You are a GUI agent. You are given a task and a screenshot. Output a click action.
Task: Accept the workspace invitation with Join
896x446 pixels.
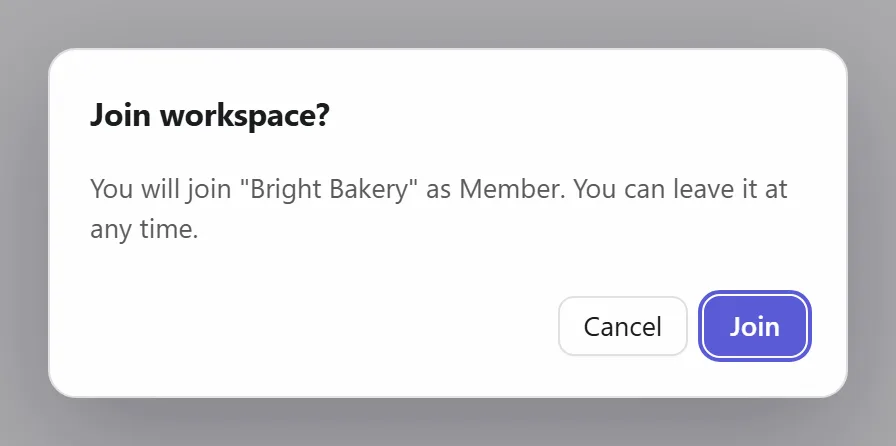[x=754, y=326]
